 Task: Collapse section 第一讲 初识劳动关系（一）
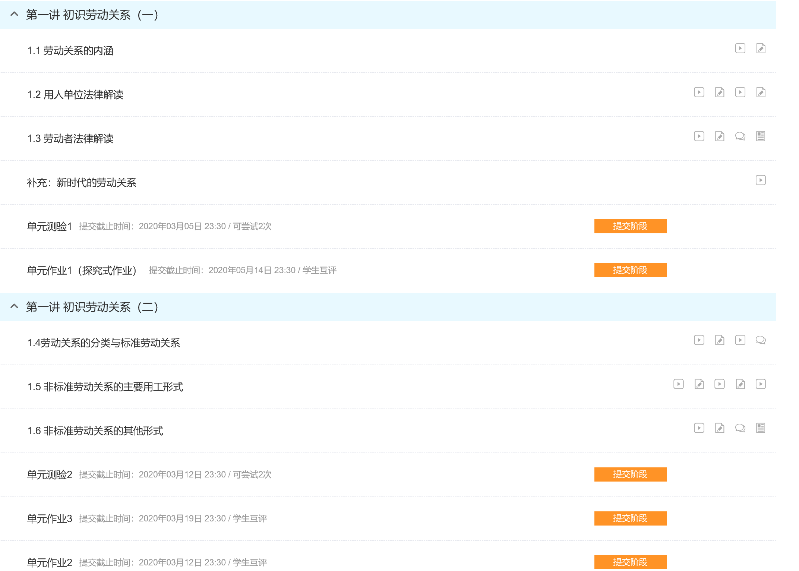tap(14, 15)
